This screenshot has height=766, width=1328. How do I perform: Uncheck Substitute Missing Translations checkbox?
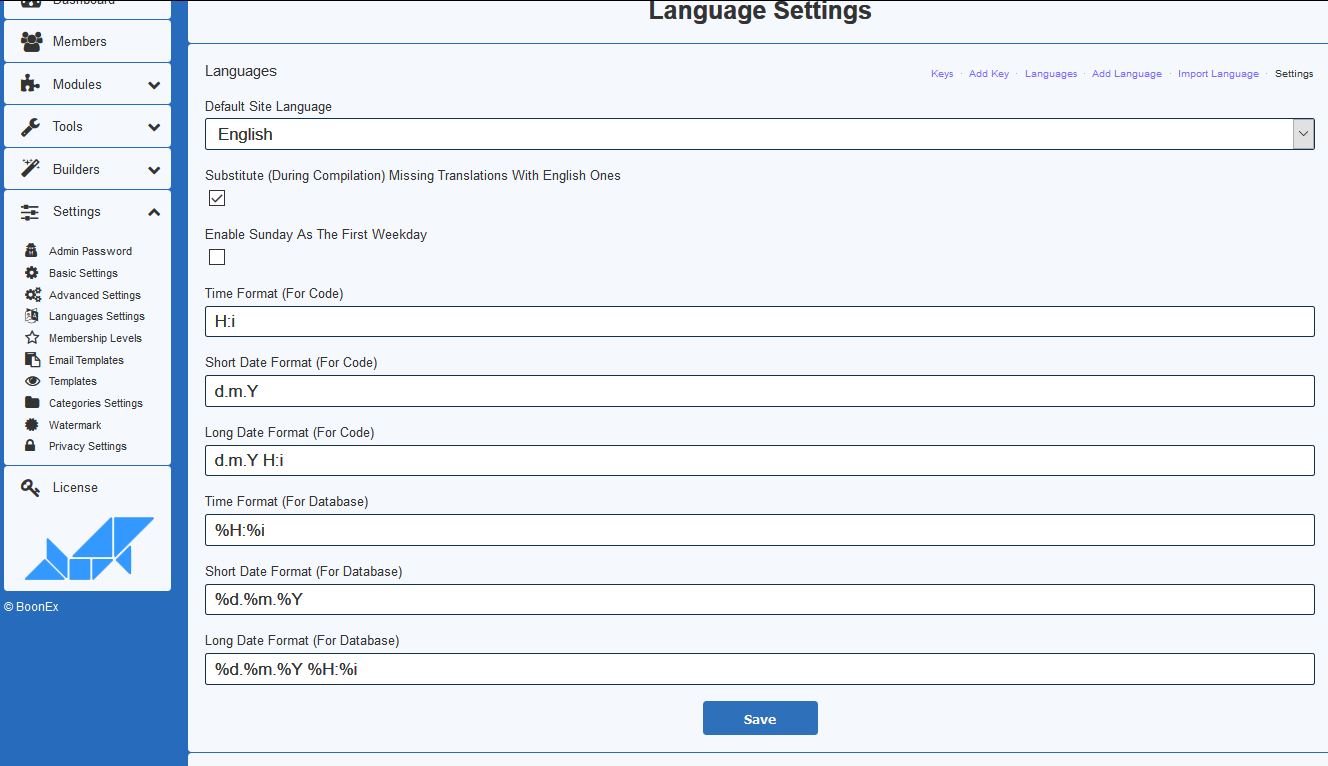(217, 198)
